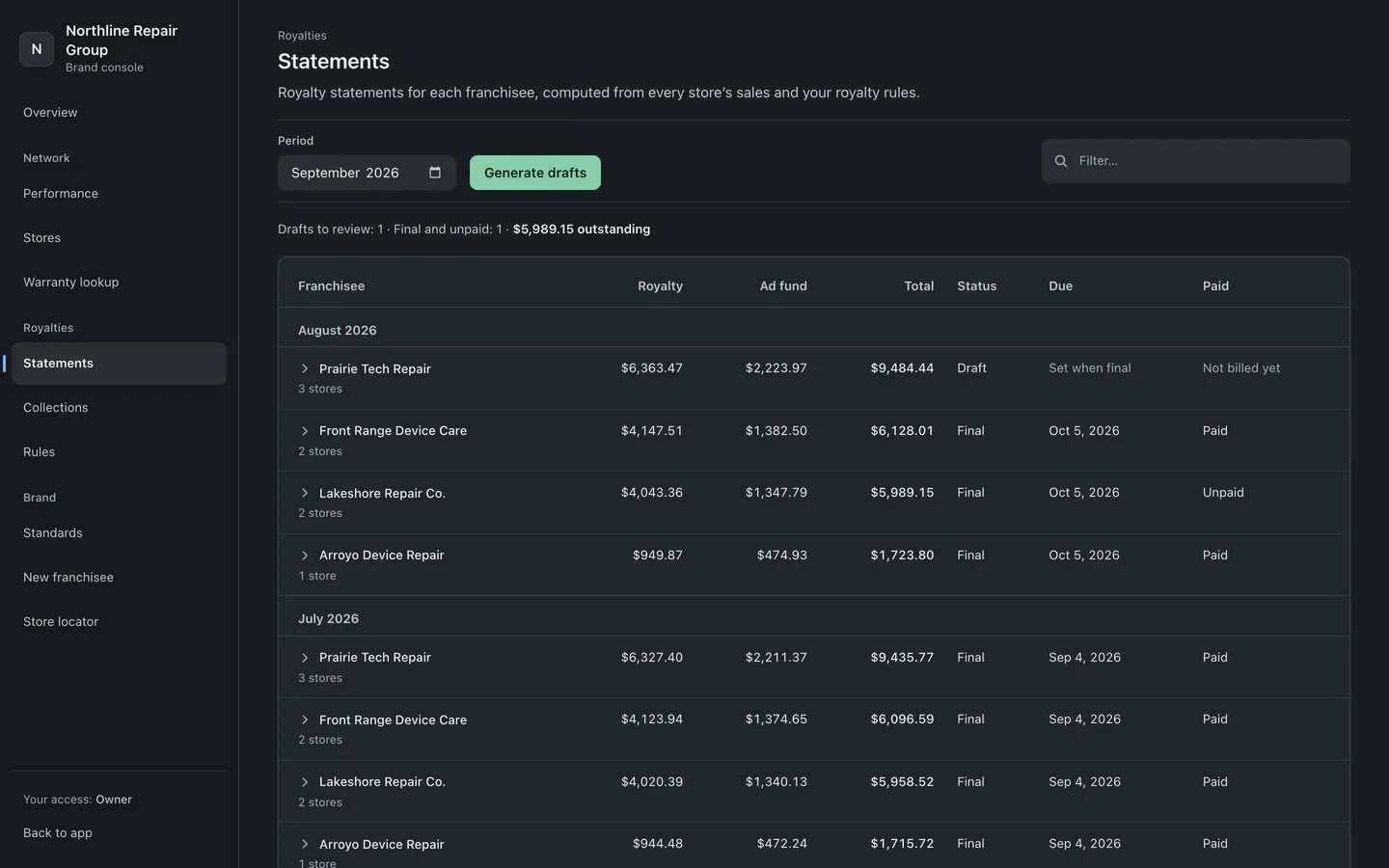The height and width of the screenshot is (868, 1389).
Task: Click the July 2026 group header
Action: click(814, 618)
